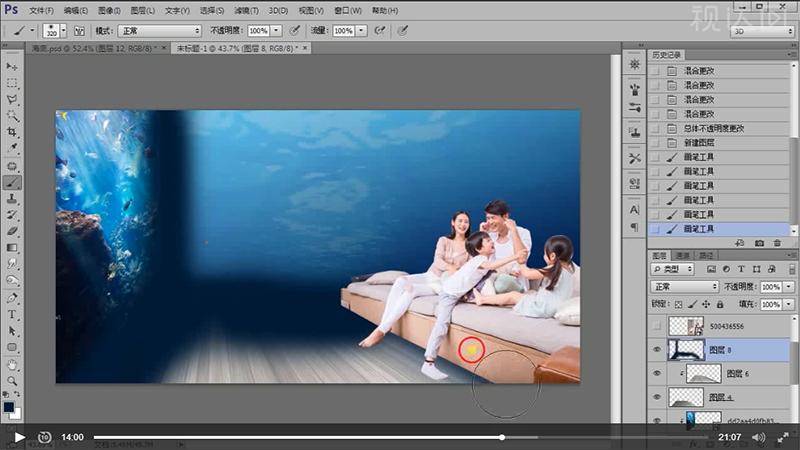
Task: Select the Zoom tool
Action: coord(12,381)
